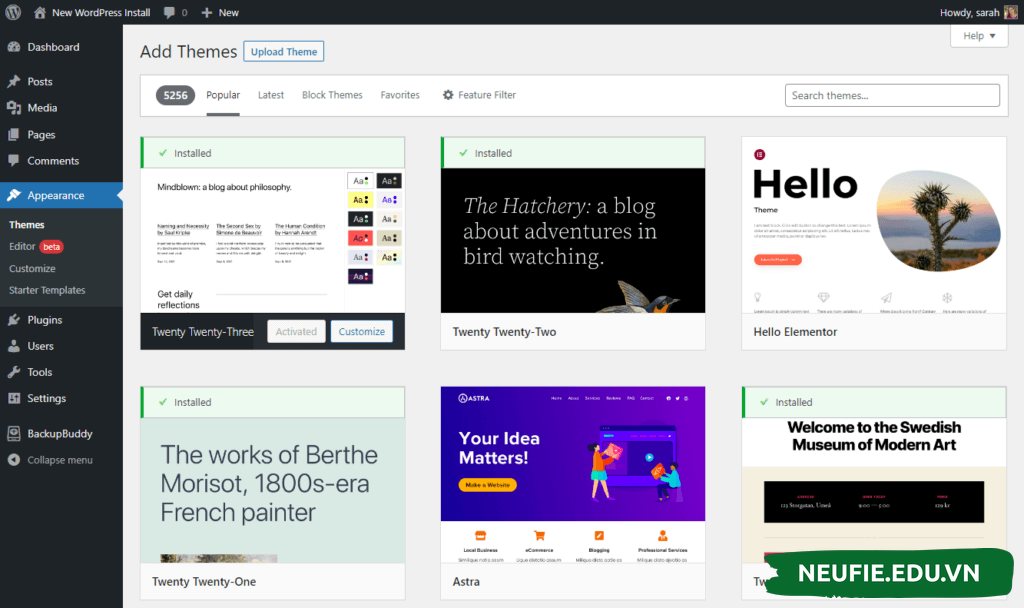Click the Settings sliders icon
Viewport: 1024px width, 608px height.
click(14, 398)
